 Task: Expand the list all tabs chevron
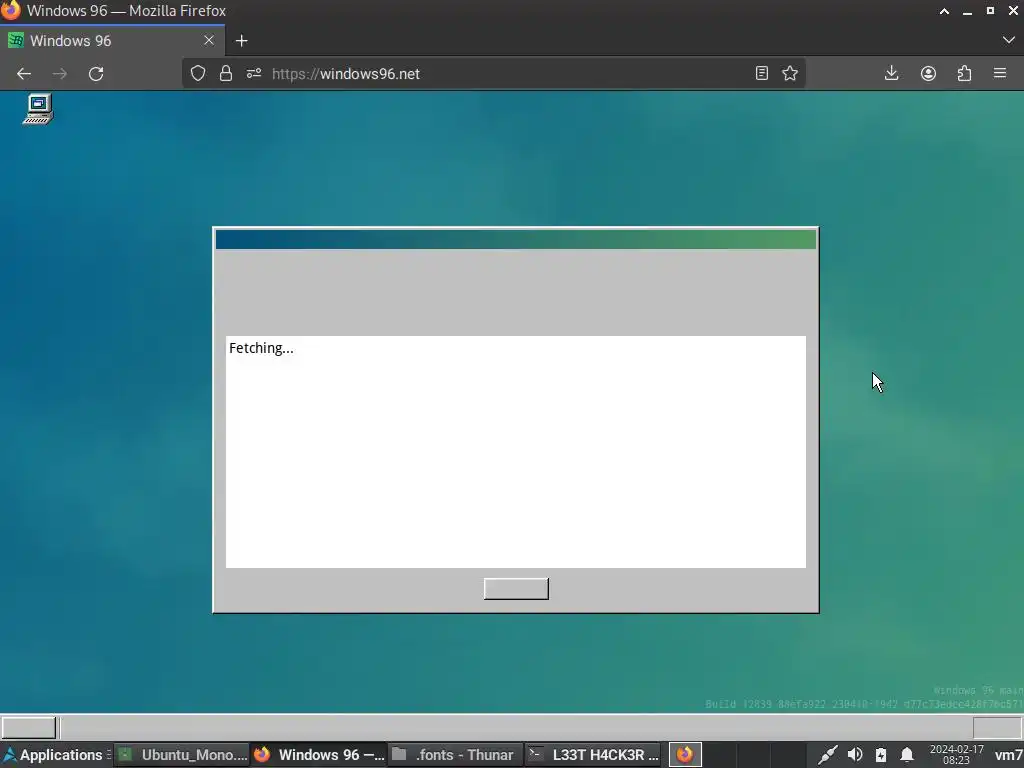[1008, 40]
